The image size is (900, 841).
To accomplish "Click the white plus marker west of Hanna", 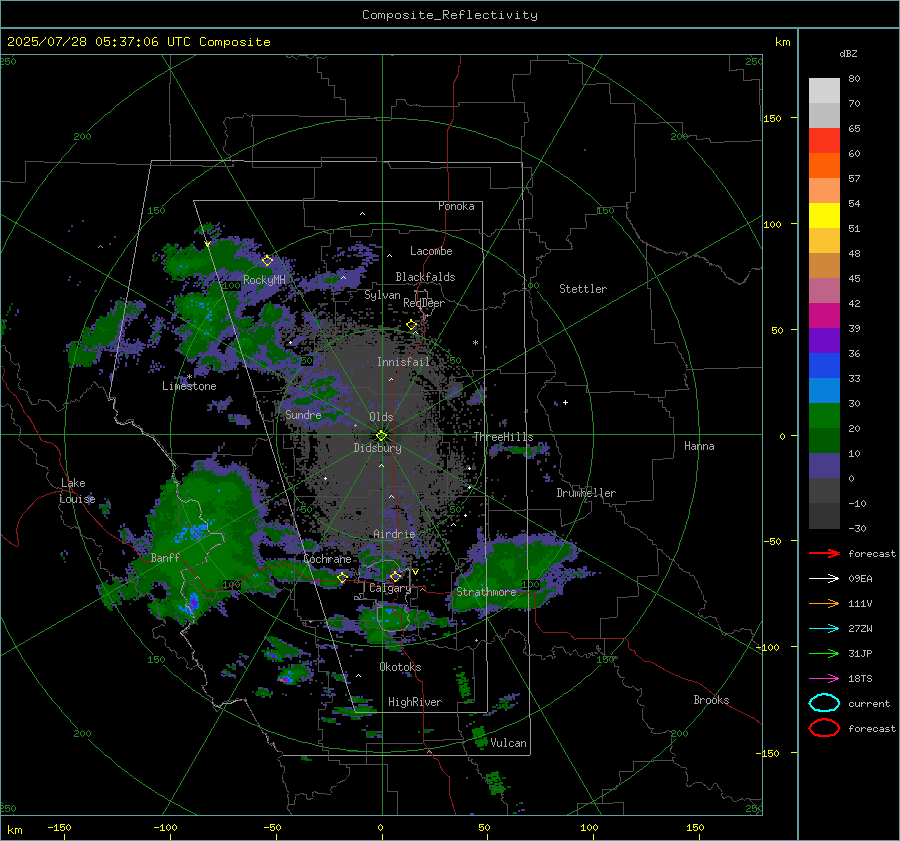I will tap(565, 402).
